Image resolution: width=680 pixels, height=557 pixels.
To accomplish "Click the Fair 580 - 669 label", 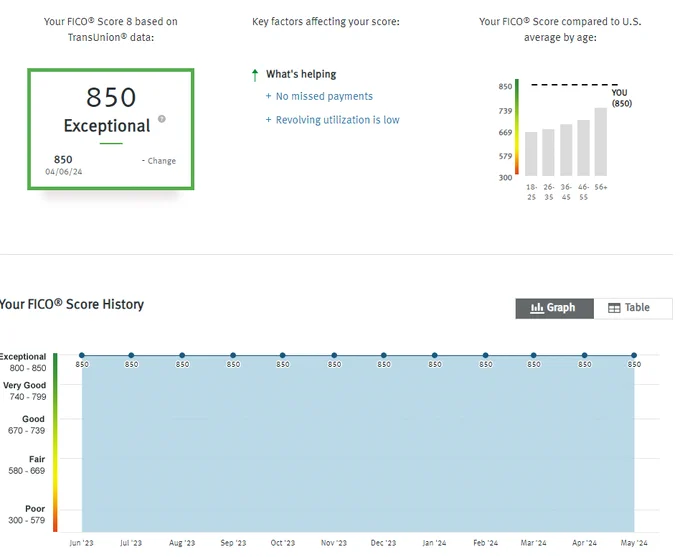I will pyautogui.click(x=26, y=465).
